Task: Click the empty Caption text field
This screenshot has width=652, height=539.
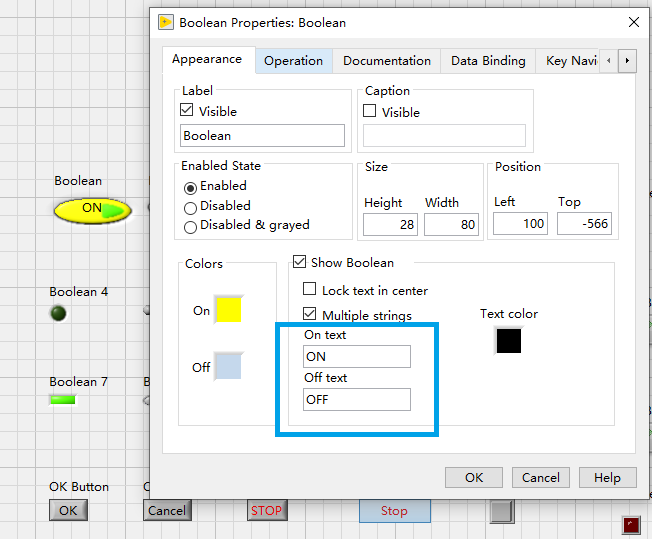Action: (x=444, y=136)
